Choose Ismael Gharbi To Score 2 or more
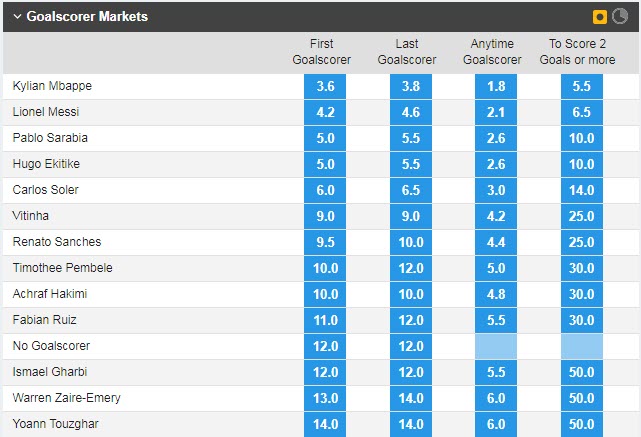Viewport: 641px width, 437px height. (582, 372)
